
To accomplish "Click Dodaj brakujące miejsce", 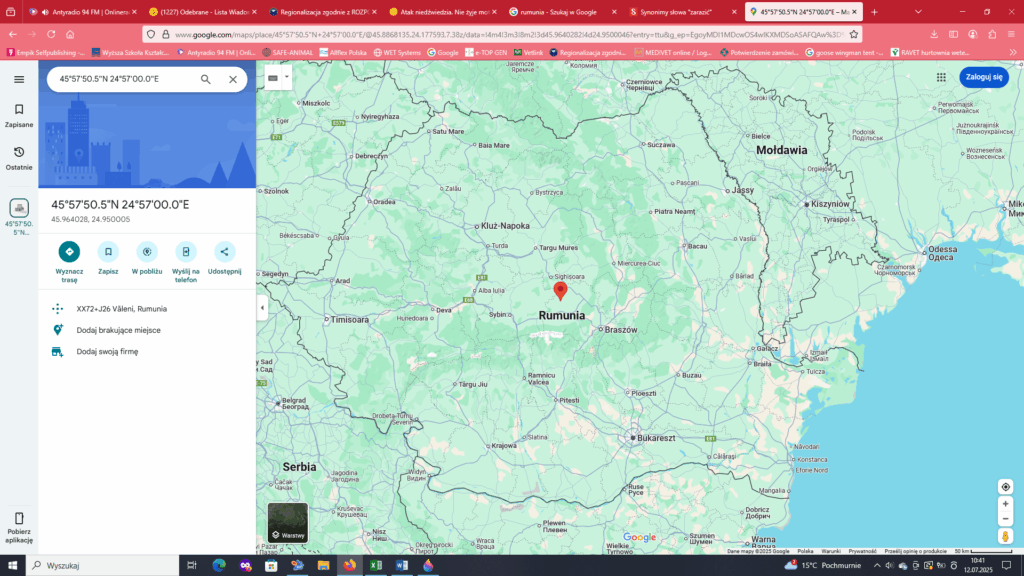I will (118, 330).
